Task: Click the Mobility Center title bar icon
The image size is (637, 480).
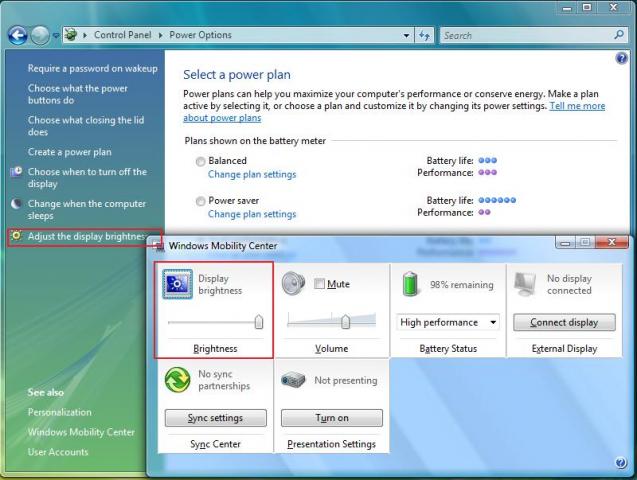Action: [158, 245]
